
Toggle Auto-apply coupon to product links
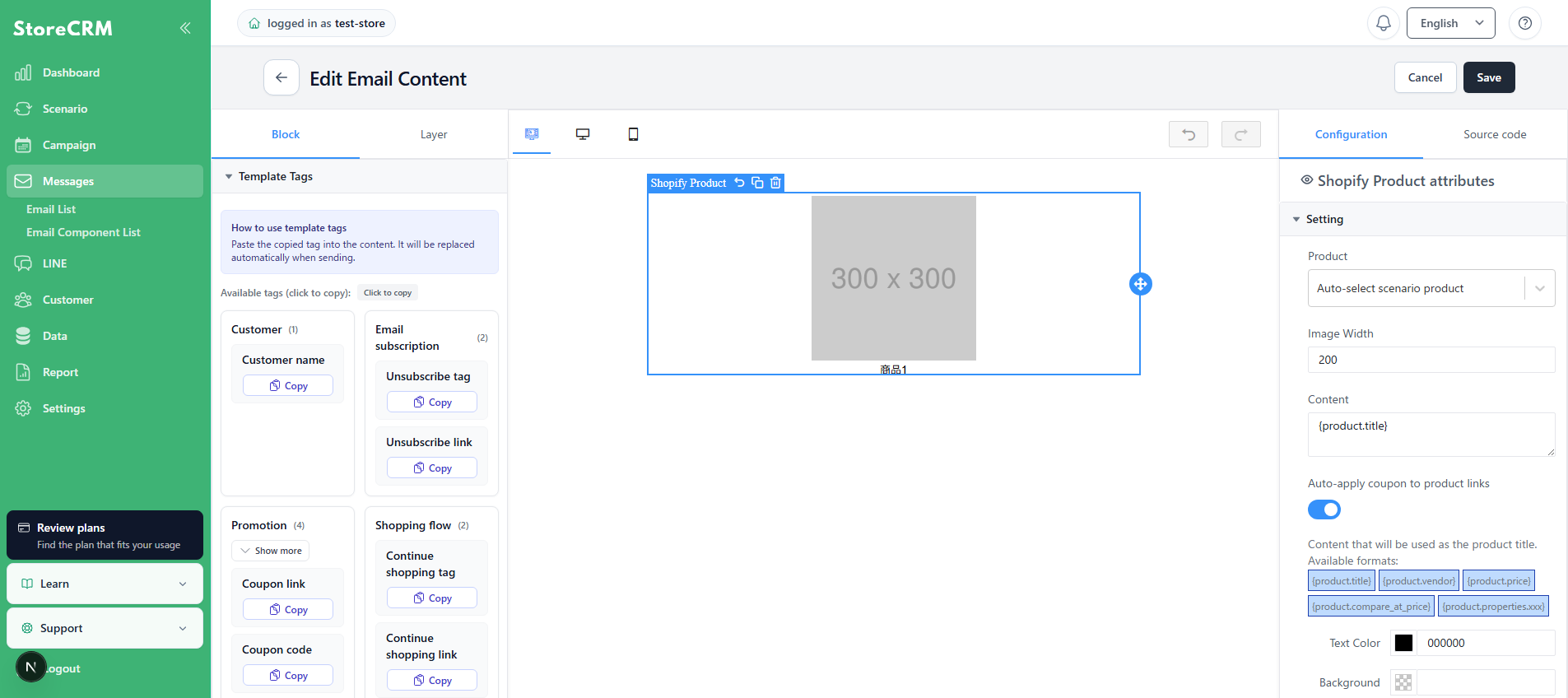[x=1324, y=510]
